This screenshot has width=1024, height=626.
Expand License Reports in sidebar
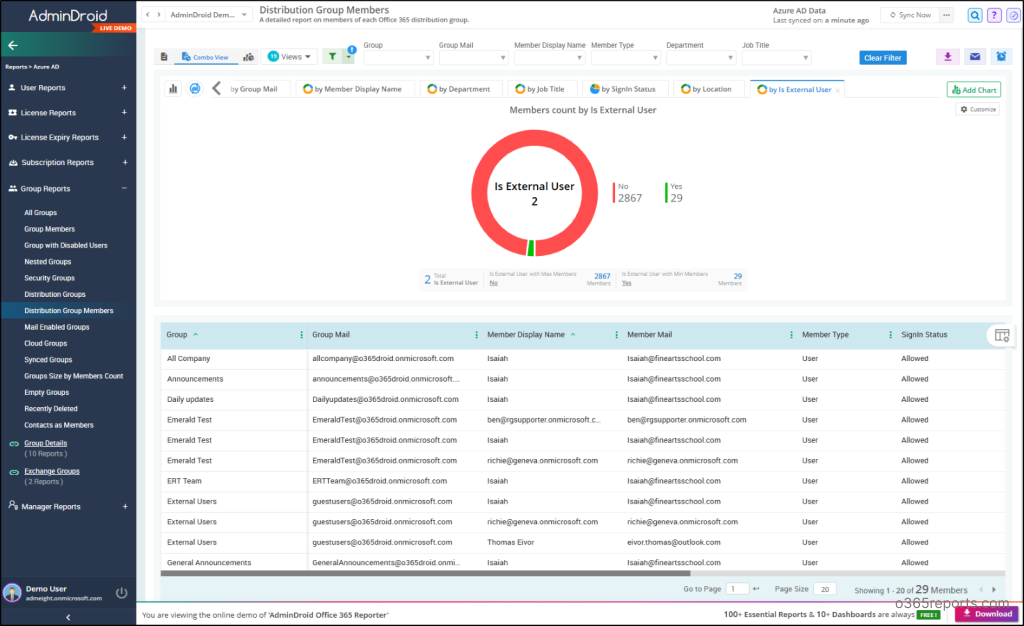(x=124, y=112)
